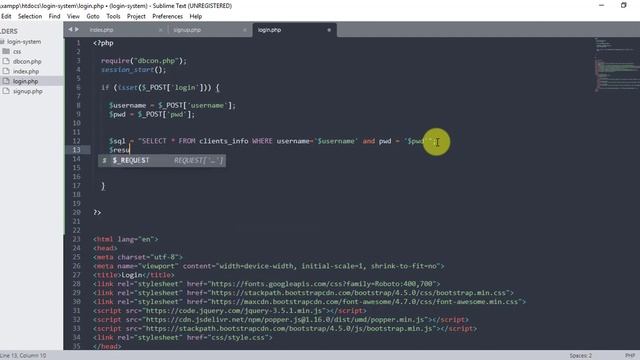Click the signup.php file icon

(6, 91)
